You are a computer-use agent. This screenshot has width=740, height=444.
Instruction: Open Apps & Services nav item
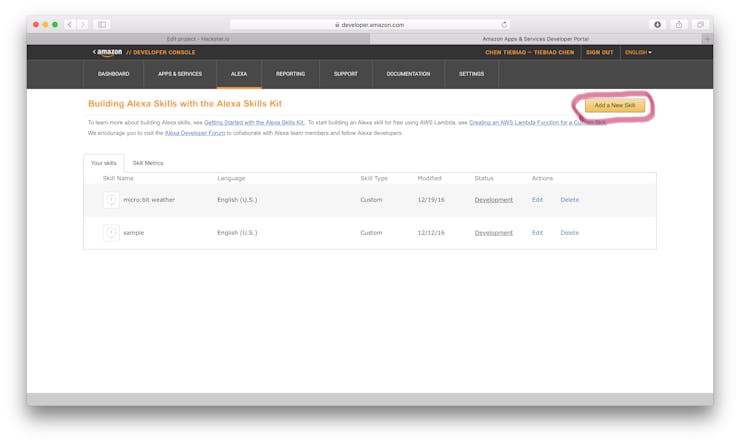coord(180,74)
